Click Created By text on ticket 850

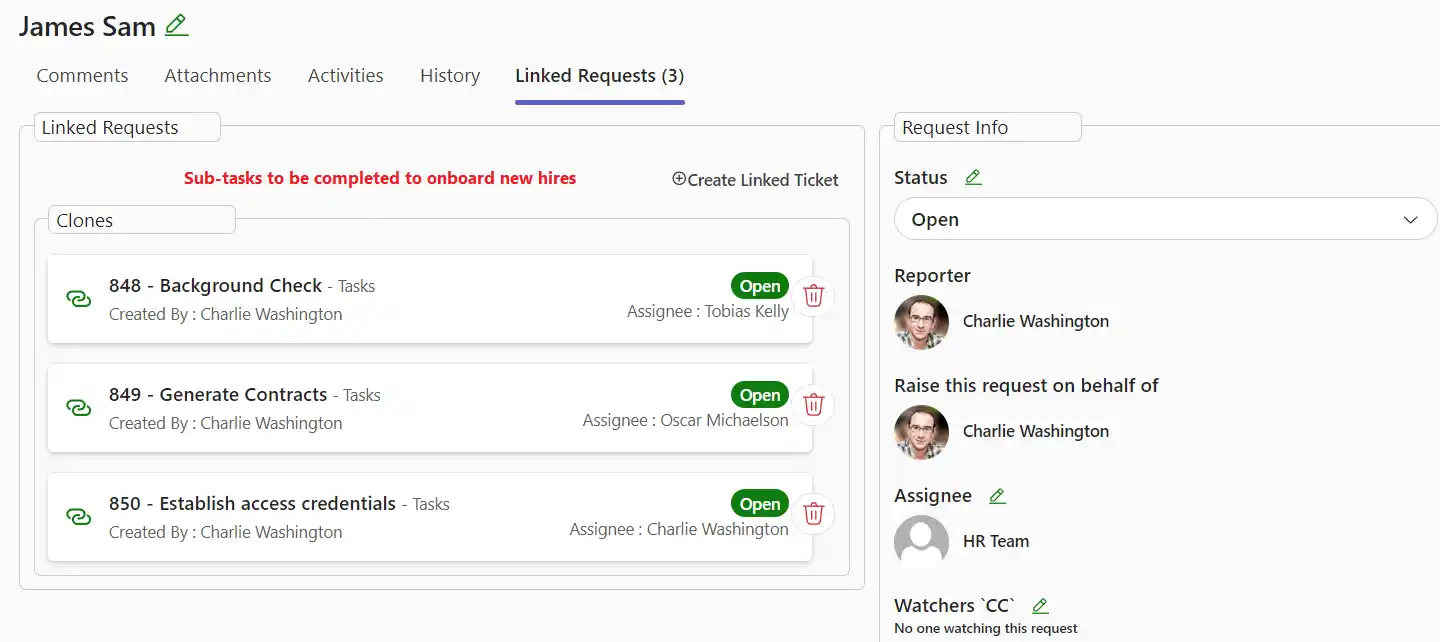(x=226, y=533)
